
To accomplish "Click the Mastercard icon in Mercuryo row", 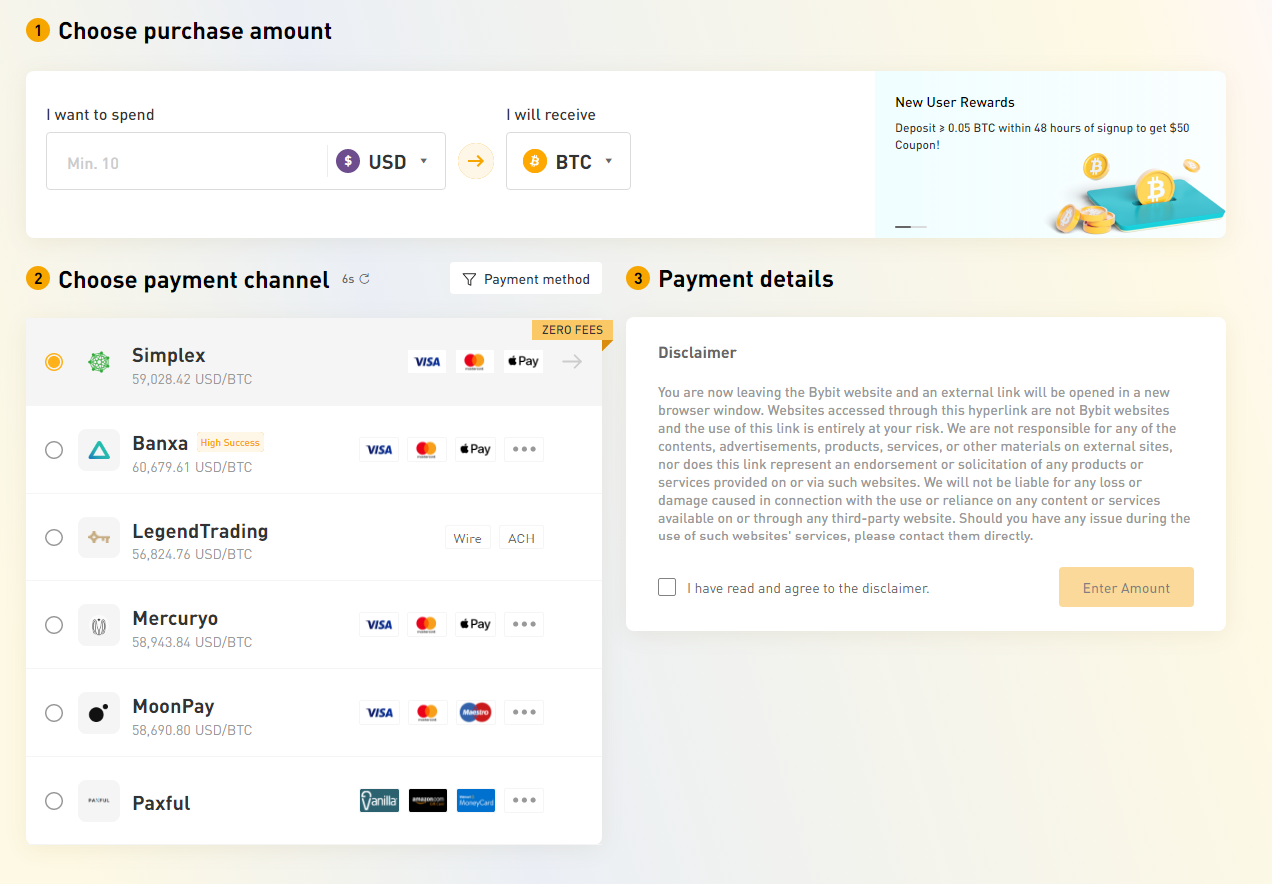I will pos(427,624).
